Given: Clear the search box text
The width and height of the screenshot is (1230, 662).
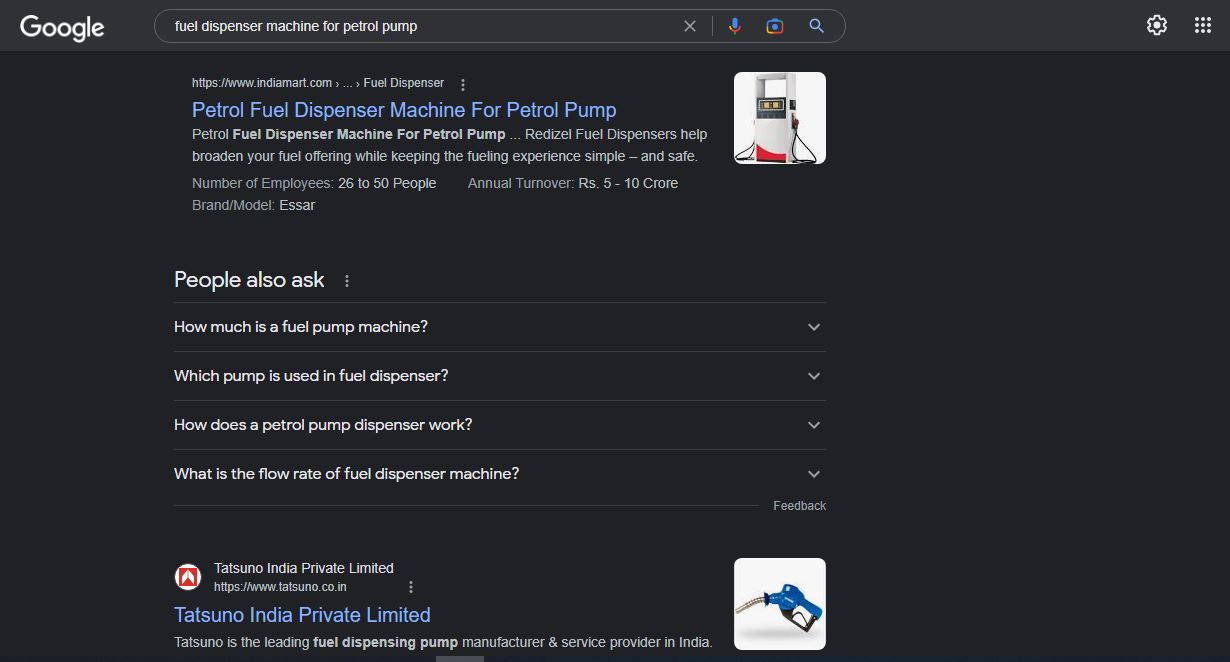Looking at the screenshot, I should click(689, 26).
